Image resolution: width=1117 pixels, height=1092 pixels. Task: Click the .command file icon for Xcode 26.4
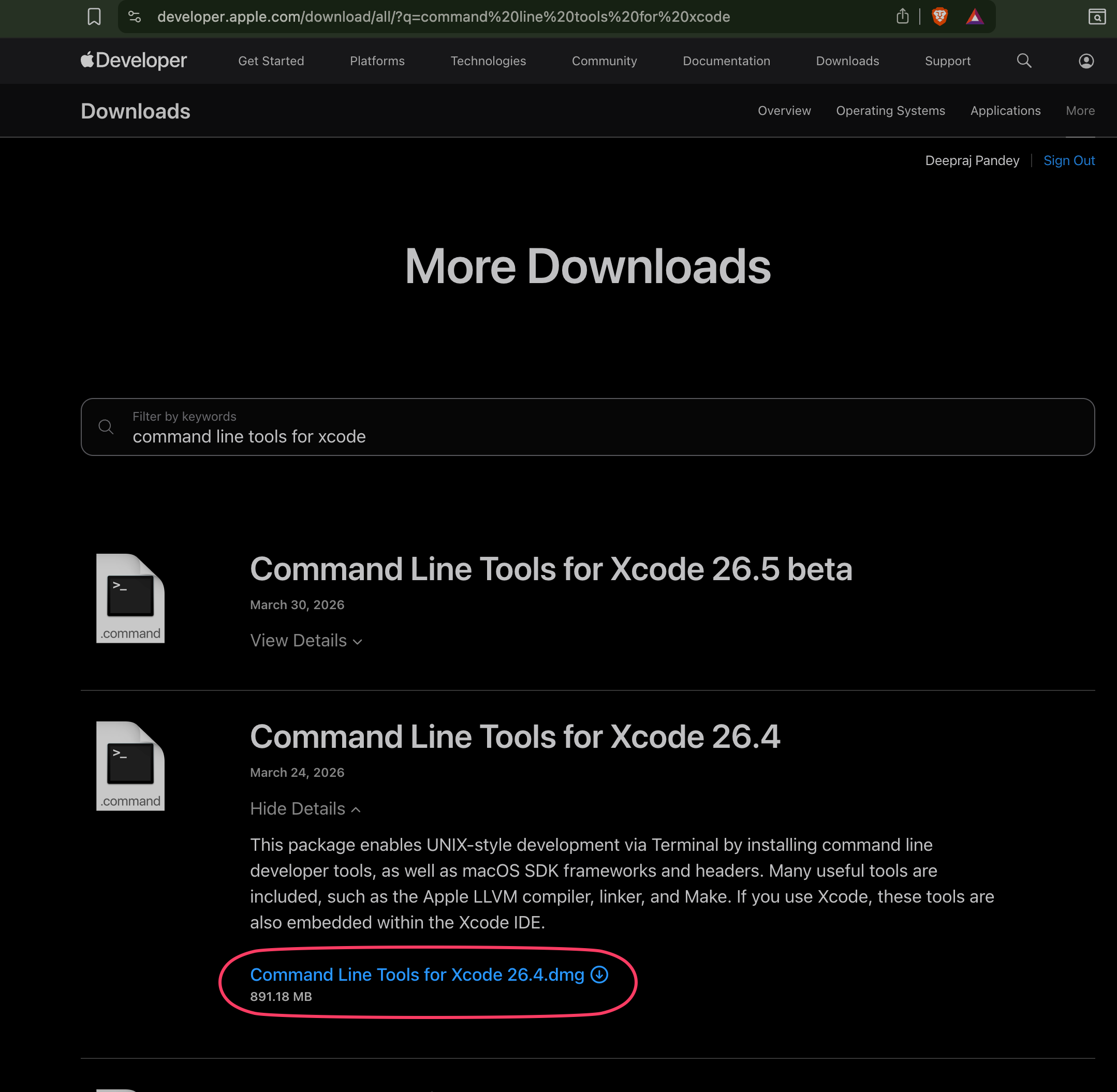130,765
